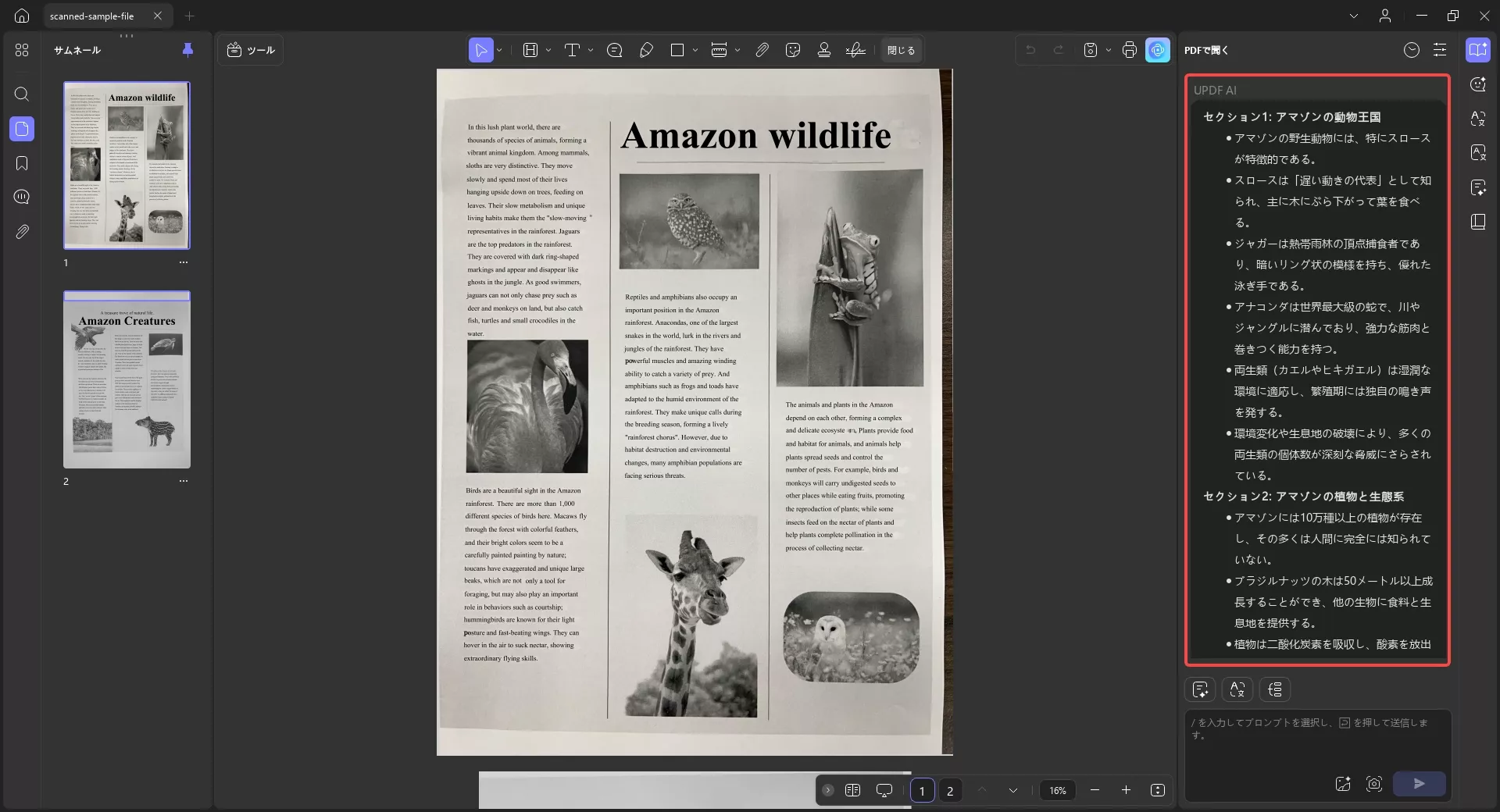Open more options for page 1 thumbnail
1500x812 pixels.
click(x=184, y=262)
